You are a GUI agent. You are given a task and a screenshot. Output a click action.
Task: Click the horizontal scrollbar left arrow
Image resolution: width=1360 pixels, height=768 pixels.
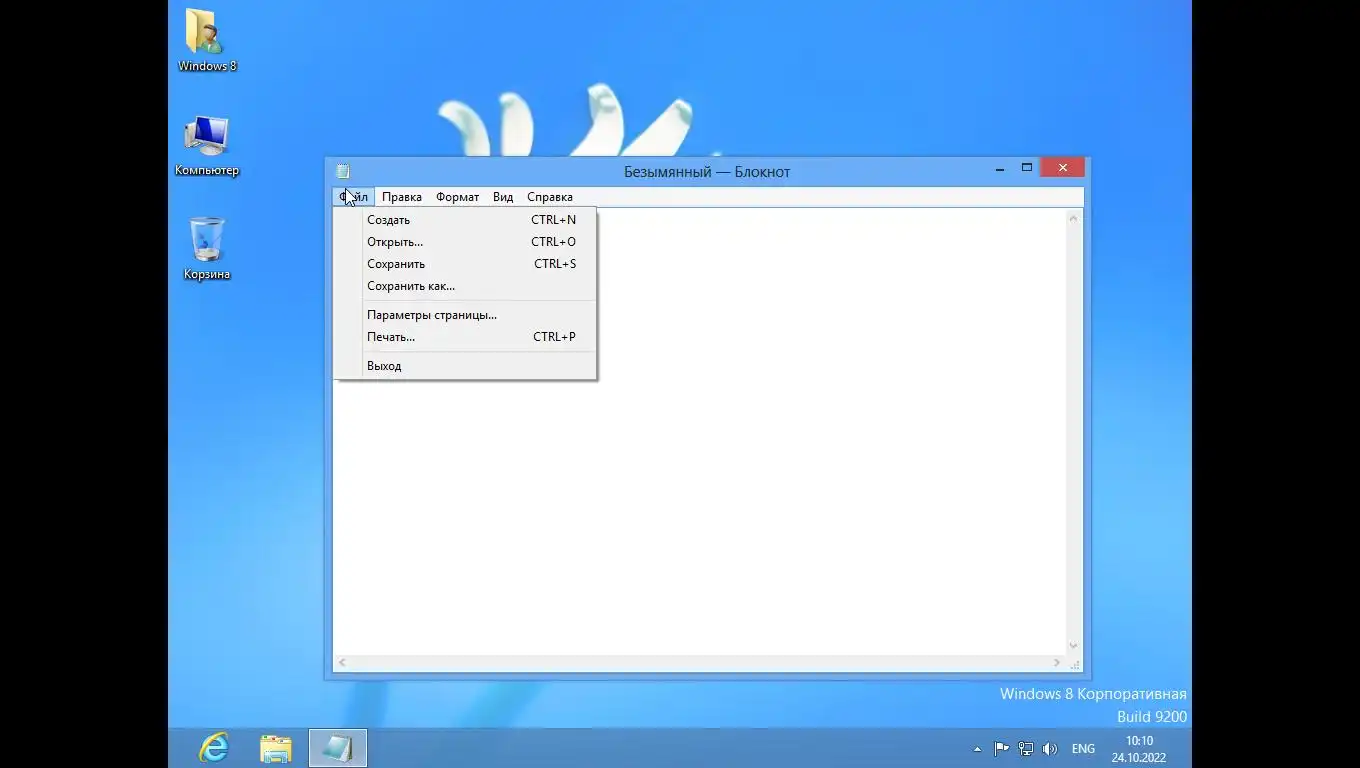(x=342, y=662)
